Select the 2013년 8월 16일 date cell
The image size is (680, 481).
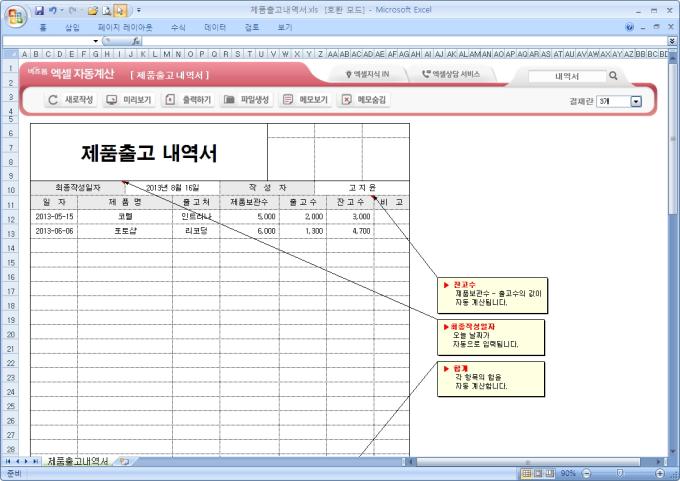(172, 188)
